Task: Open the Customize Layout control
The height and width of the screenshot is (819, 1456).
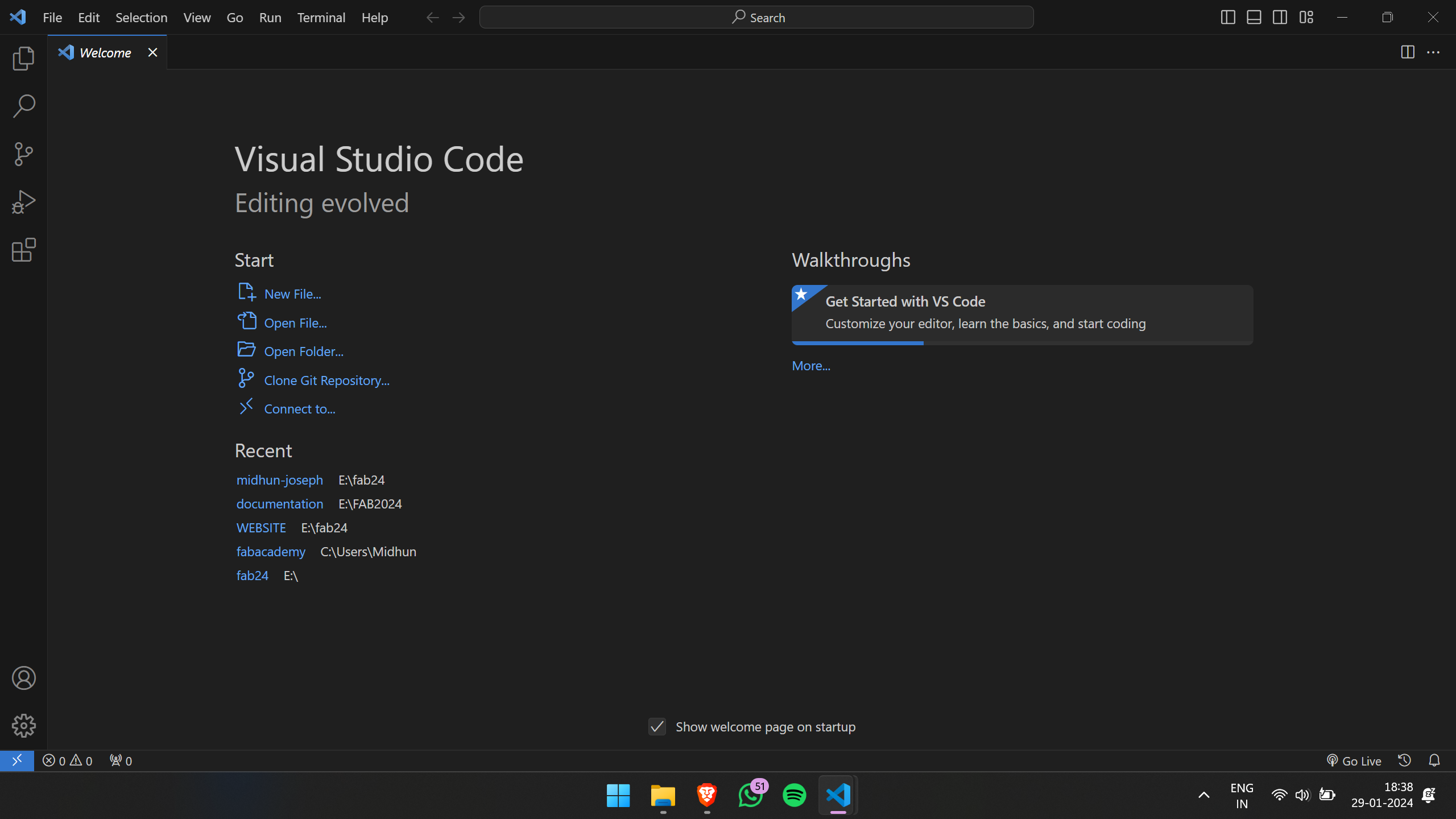Action: (1306, 18)
